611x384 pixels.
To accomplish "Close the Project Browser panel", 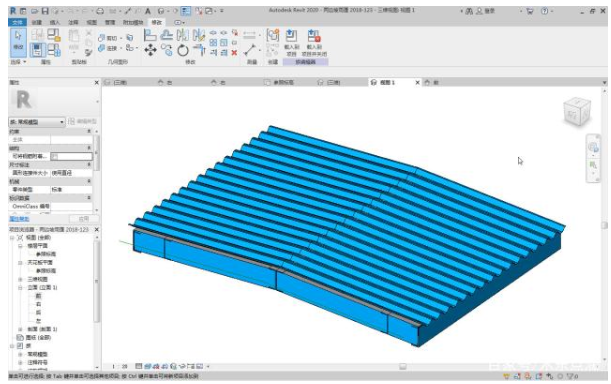I will (x=97, y=229).
